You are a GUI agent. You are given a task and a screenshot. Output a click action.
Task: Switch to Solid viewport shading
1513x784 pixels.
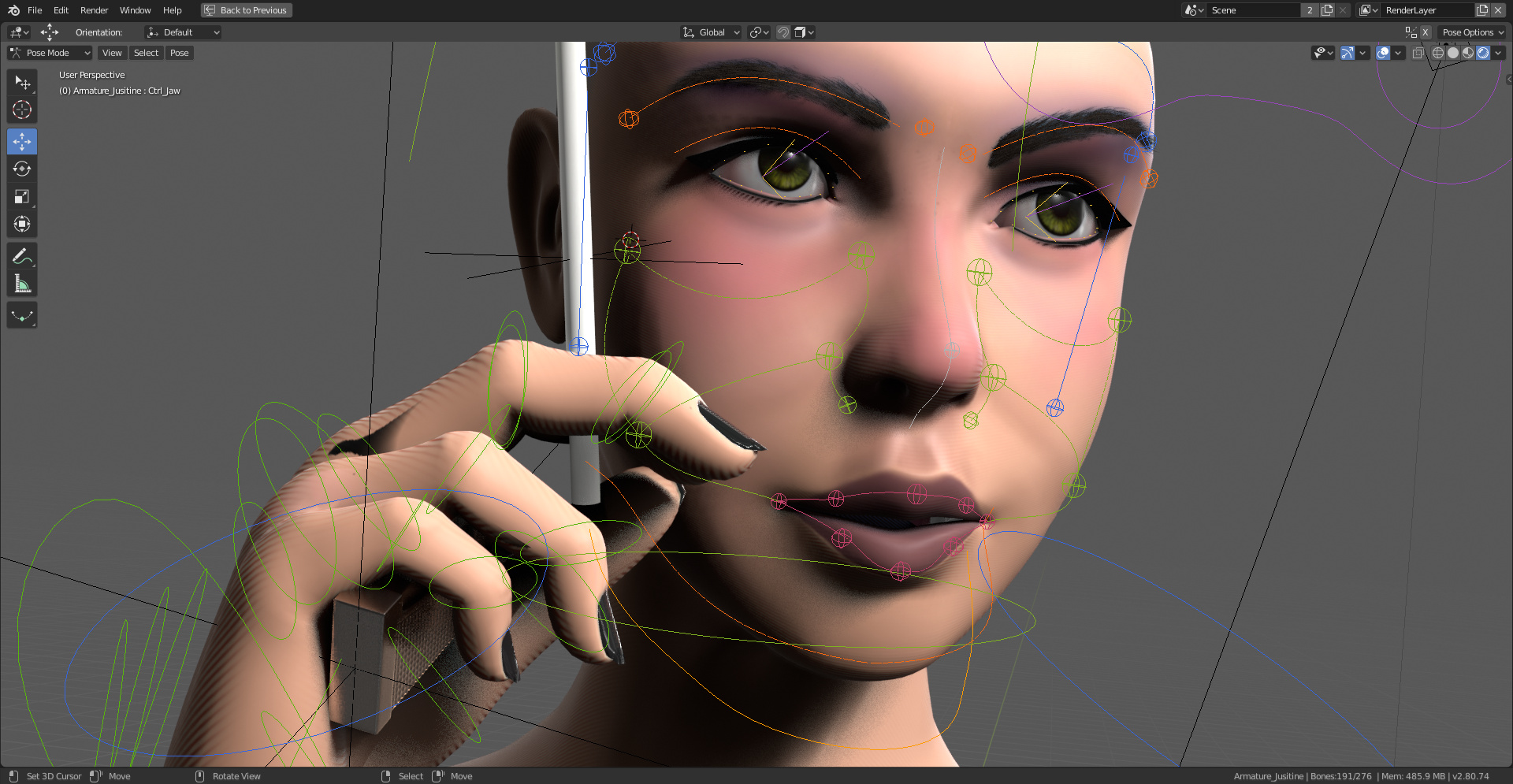click(x=1453, y=53)
